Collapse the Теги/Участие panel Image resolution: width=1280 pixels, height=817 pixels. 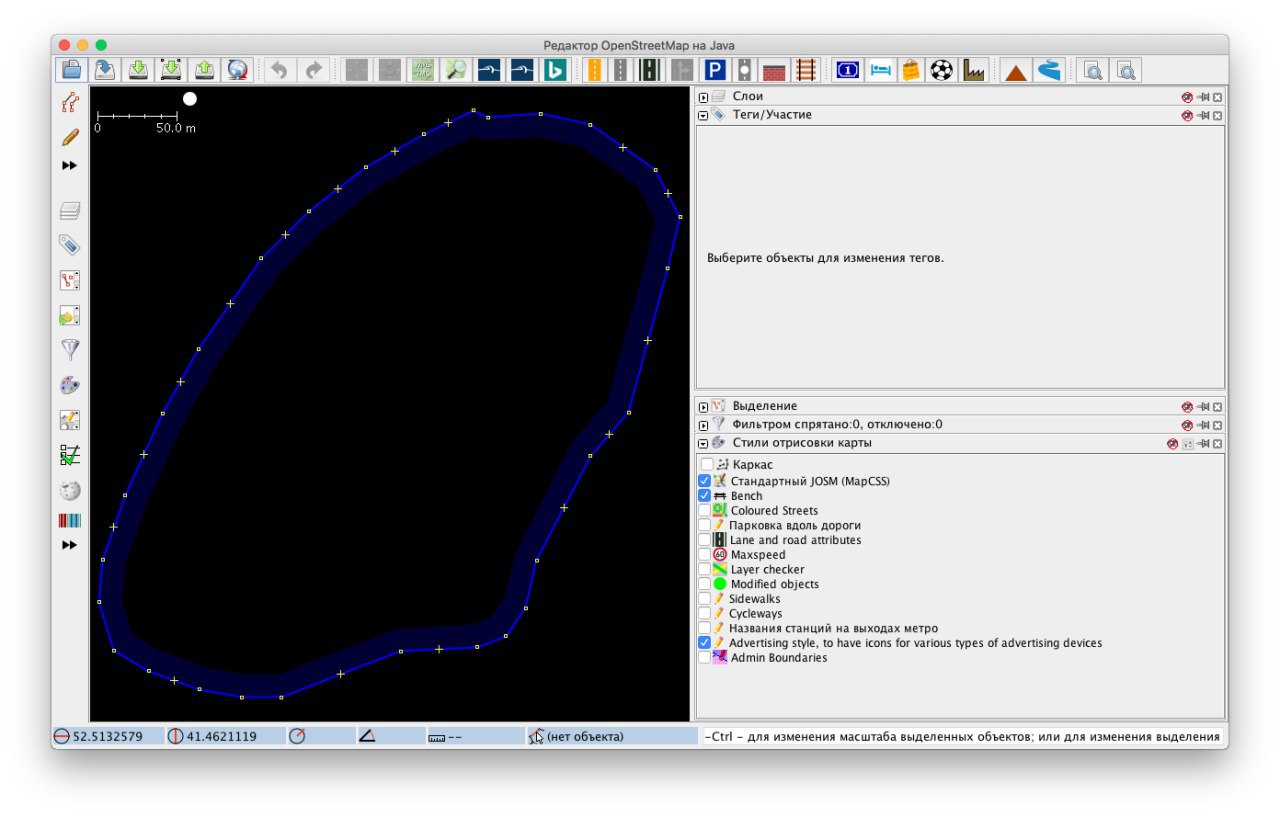[704, 115]
